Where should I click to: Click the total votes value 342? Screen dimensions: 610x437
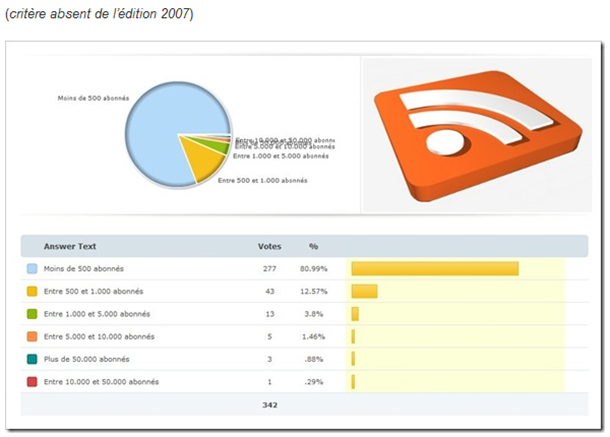click(x=270, y=405)
